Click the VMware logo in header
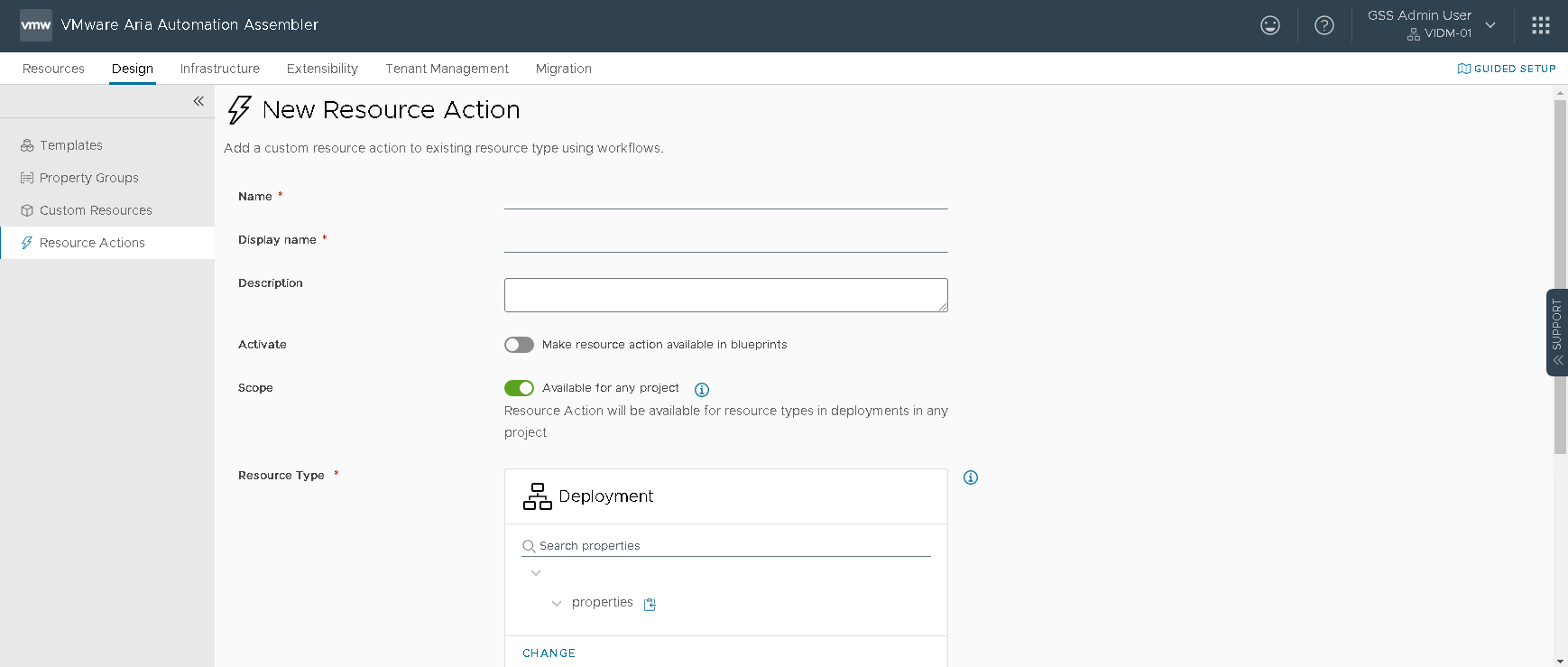 click(x=36, y=25)
